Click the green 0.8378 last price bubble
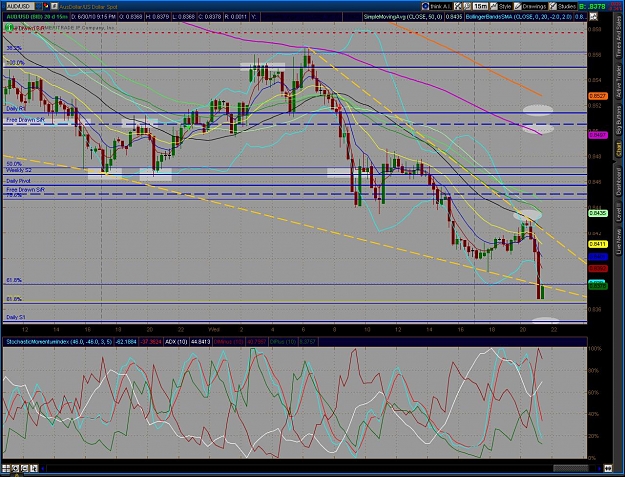625x477 pixels. tap(598, 286)
